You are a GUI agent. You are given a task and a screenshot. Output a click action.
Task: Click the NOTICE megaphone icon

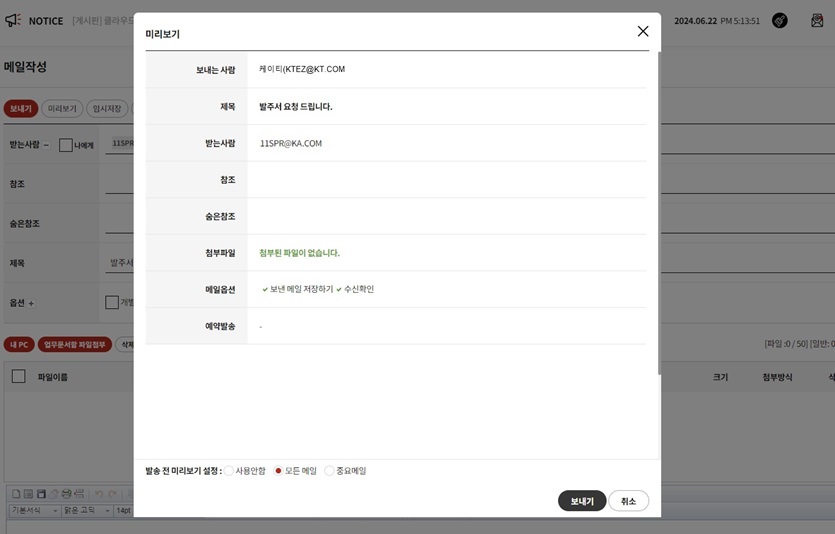click(x=13, y=20)
